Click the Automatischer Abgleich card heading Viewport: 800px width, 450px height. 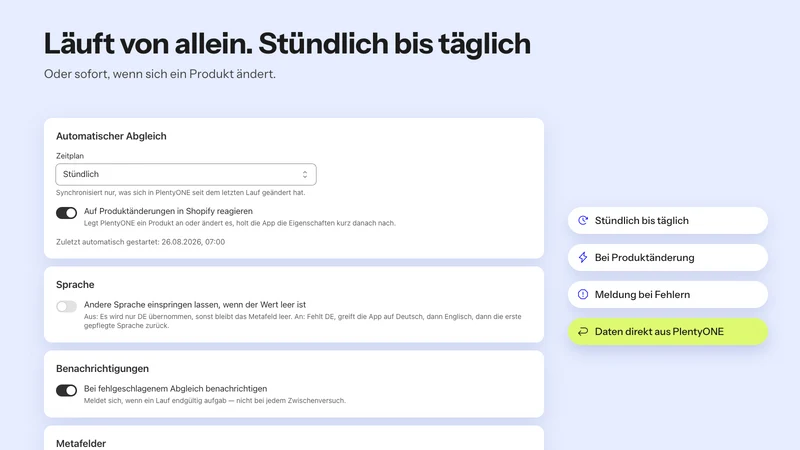(111, 136)
